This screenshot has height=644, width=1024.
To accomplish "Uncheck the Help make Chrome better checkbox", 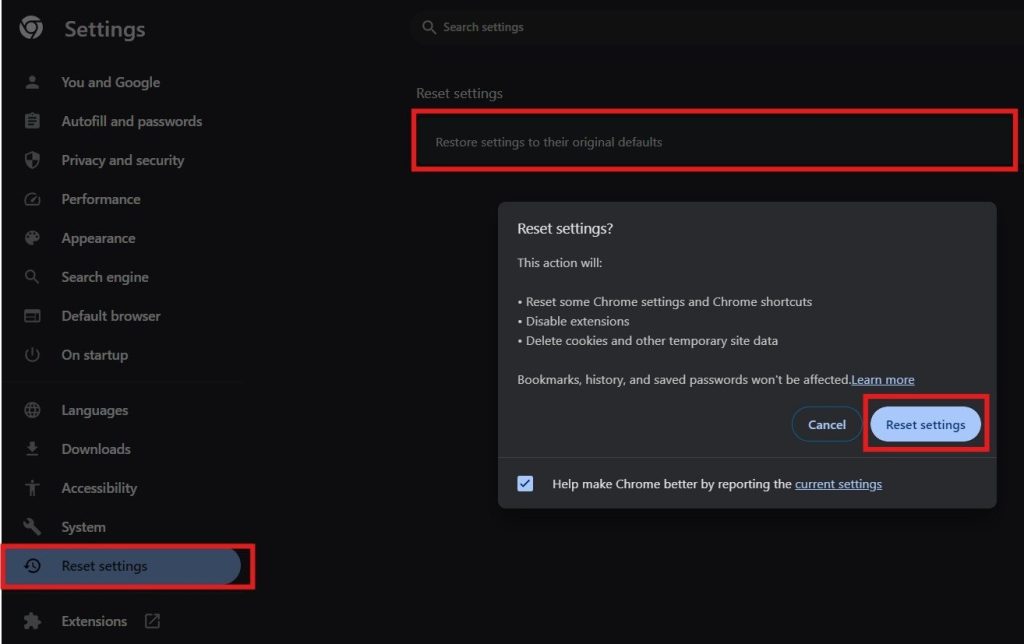I will (x=525, y=483).
